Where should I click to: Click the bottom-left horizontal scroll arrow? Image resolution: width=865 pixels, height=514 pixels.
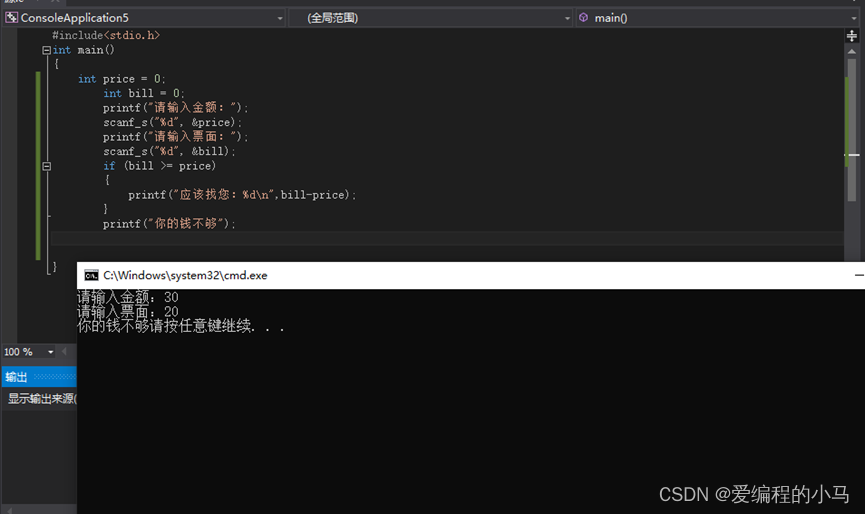tap(8, 510)
